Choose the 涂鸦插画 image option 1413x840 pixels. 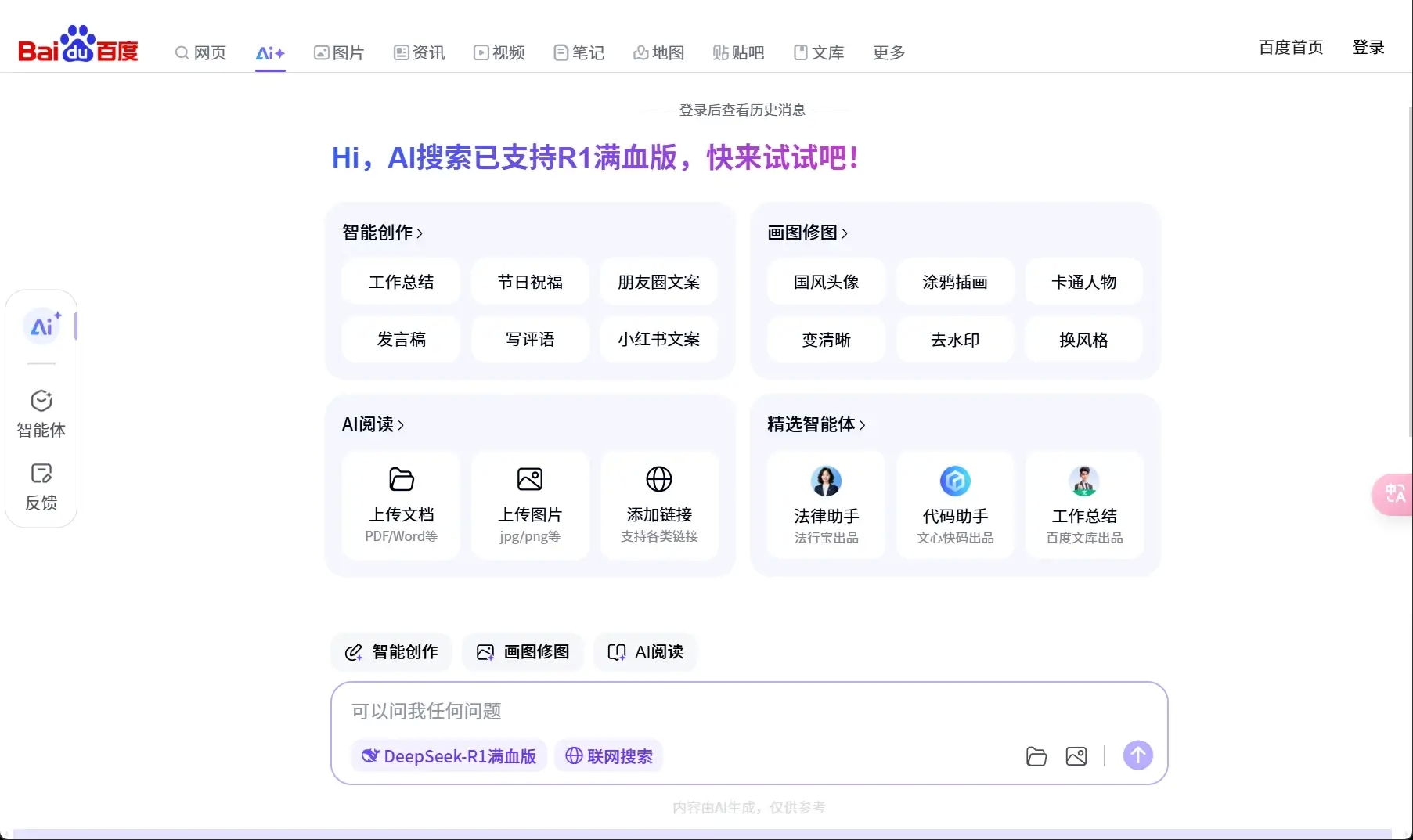(x=955, y=282)
